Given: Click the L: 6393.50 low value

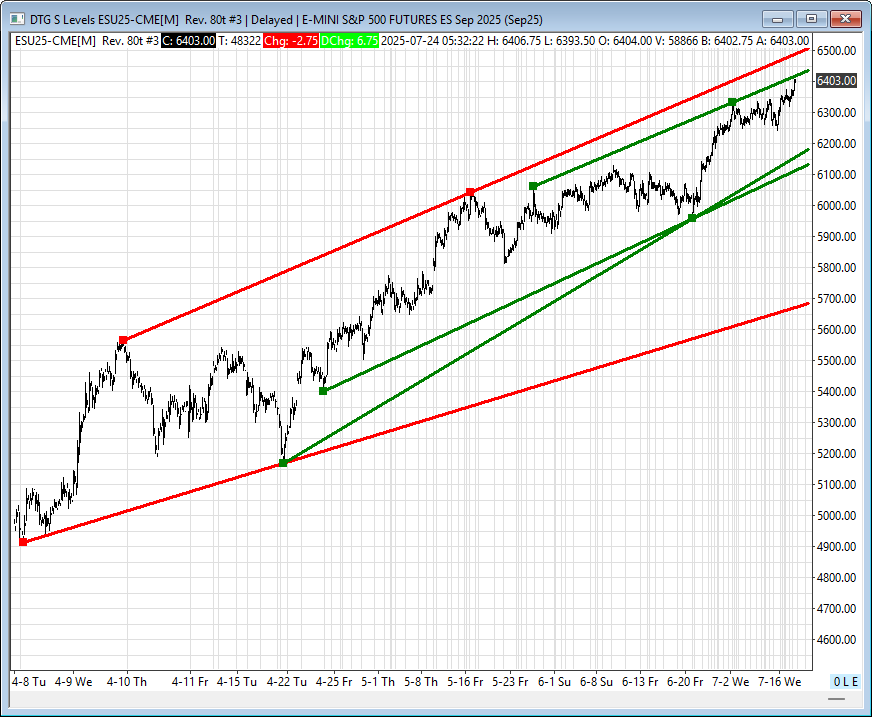Looking at the screenshot, I should [x=569, y=41].
